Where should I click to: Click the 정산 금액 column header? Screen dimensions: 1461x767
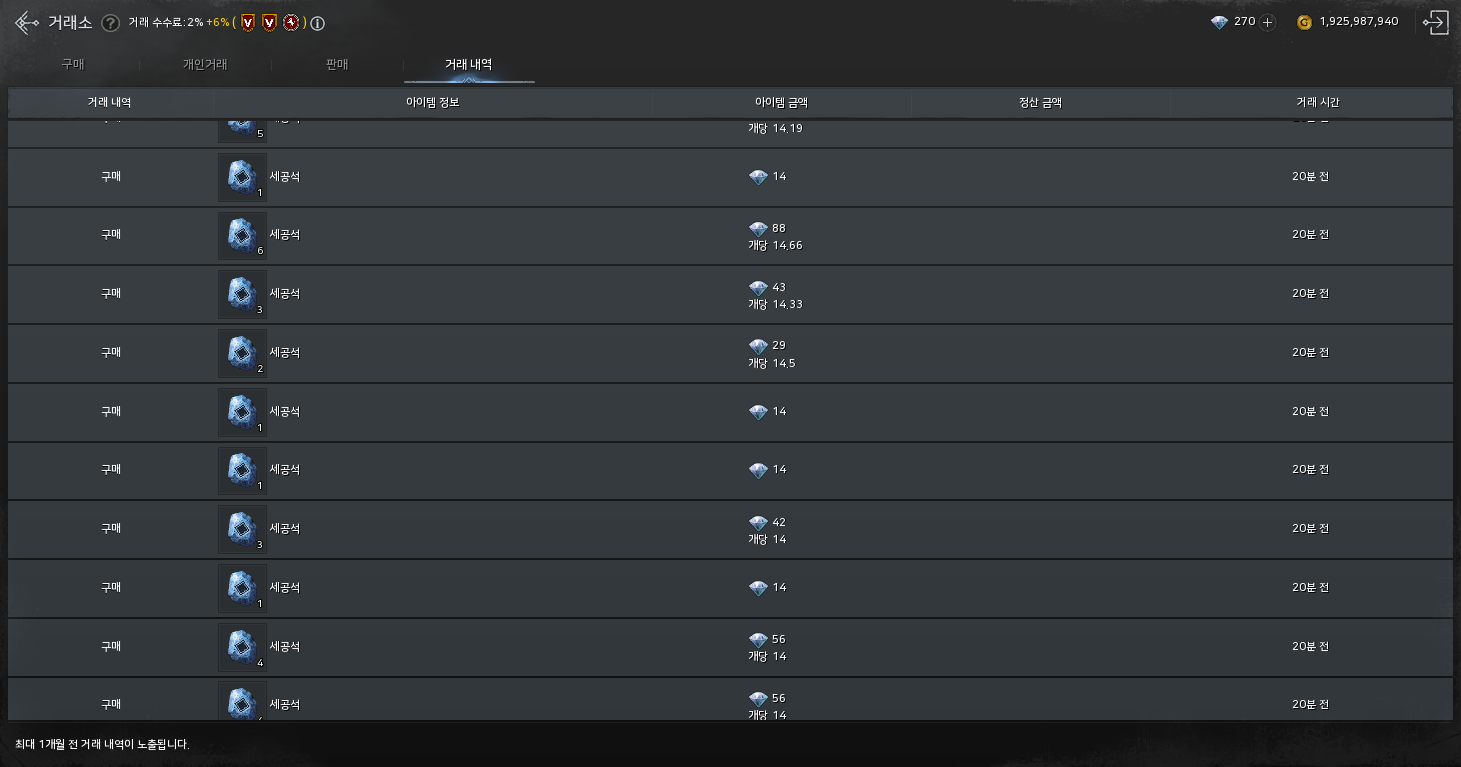(1039, 102)
